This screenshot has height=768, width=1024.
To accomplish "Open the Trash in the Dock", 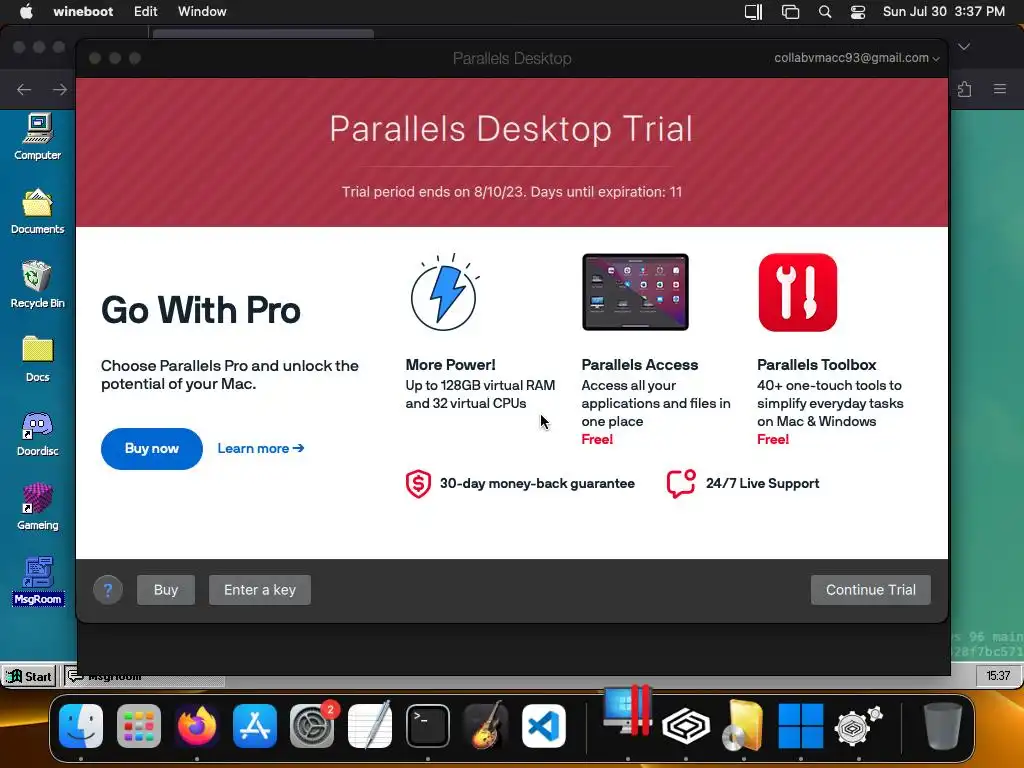I will 942,726.
